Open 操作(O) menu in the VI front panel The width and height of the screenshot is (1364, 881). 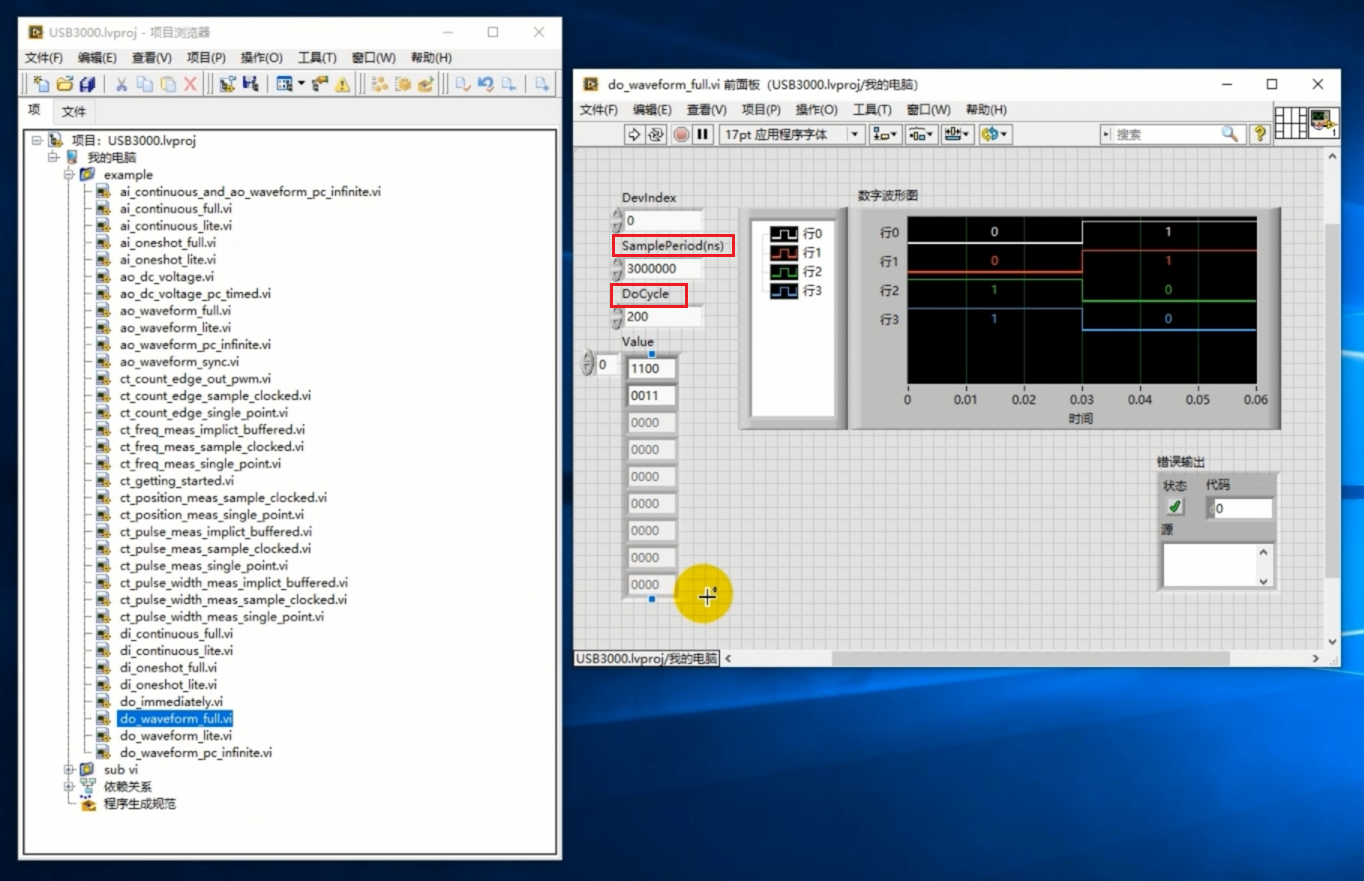(x=817, y=110)
